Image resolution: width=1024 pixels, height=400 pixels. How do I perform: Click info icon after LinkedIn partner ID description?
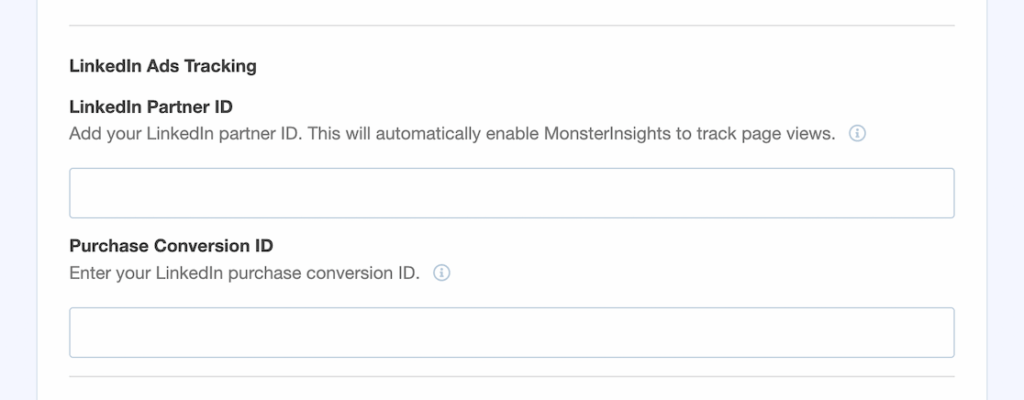[x=857, y=134]
